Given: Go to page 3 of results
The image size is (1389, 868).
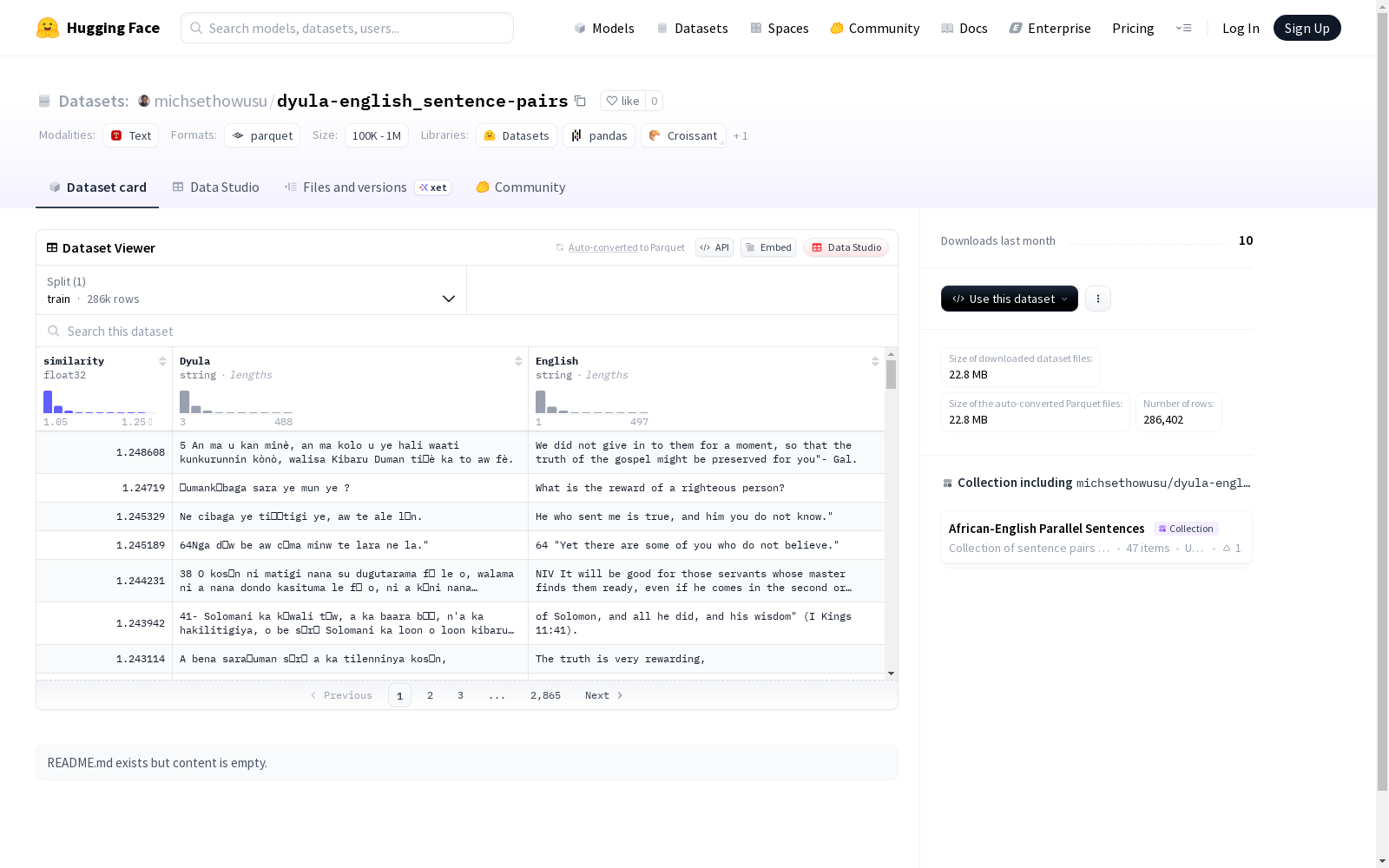Looking at the screenshot, I should point(460,695).
